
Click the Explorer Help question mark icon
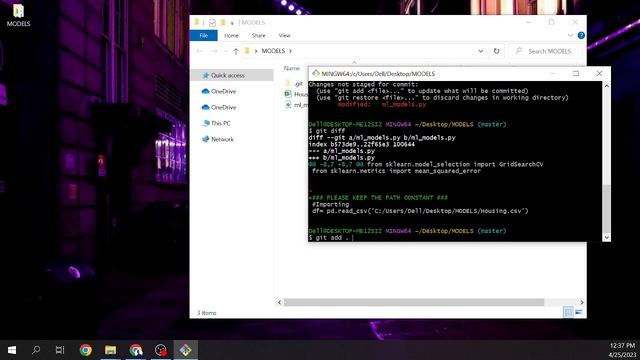click(x=581, y=36)
